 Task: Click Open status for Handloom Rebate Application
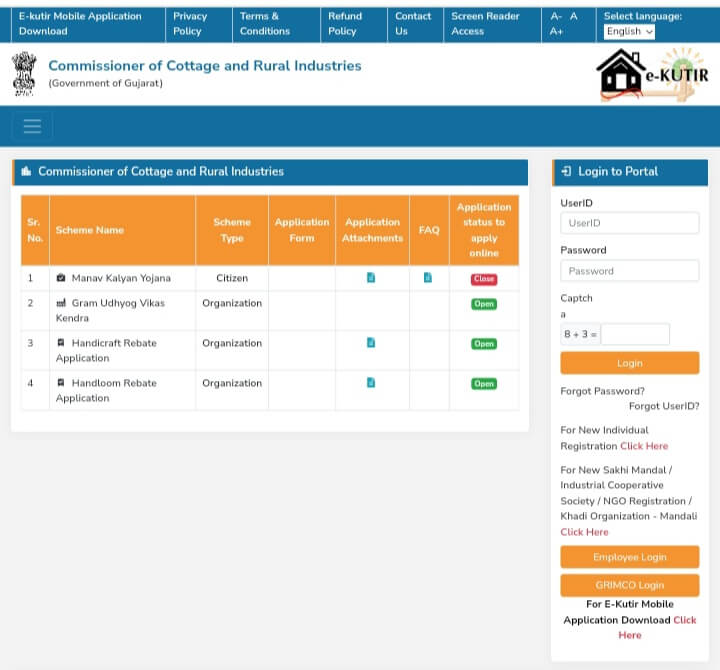click(484, 384)
